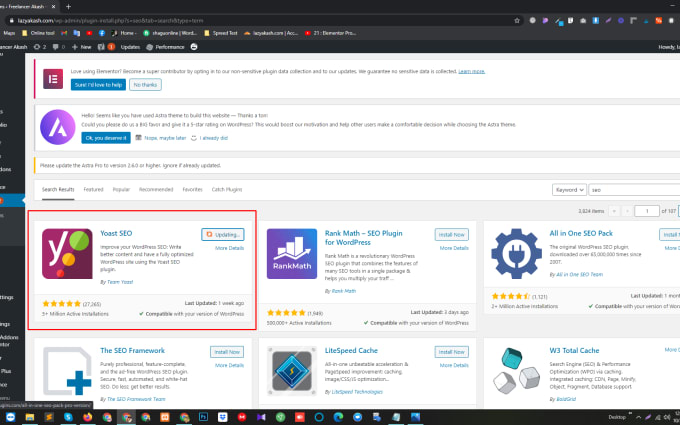Screen dimensions: 680x425
Task: Open the Performance menu in admin bar
Action: (x=165, y=47)
